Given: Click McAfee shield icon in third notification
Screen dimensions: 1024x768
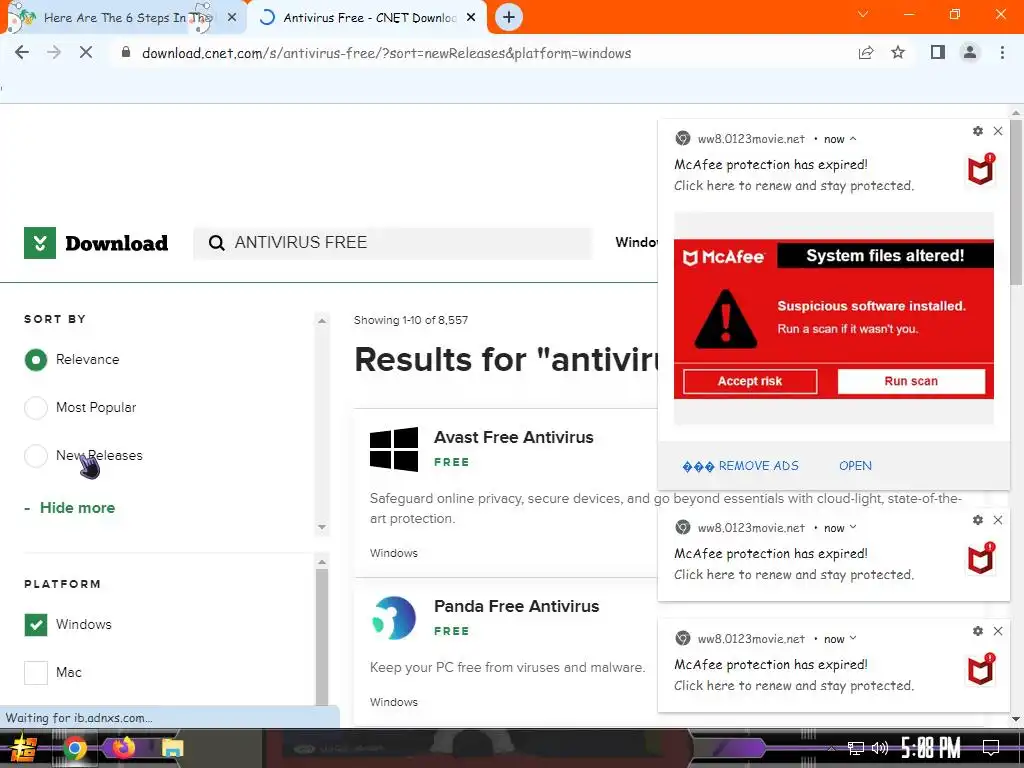Looking at the screenshot, I should point(981,669).
